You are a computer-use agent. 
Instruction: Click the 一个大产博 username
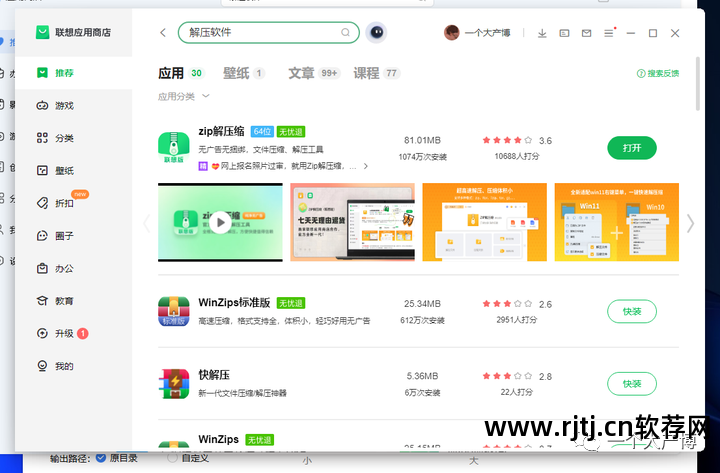pyautogui.click(x=487, y=33)
